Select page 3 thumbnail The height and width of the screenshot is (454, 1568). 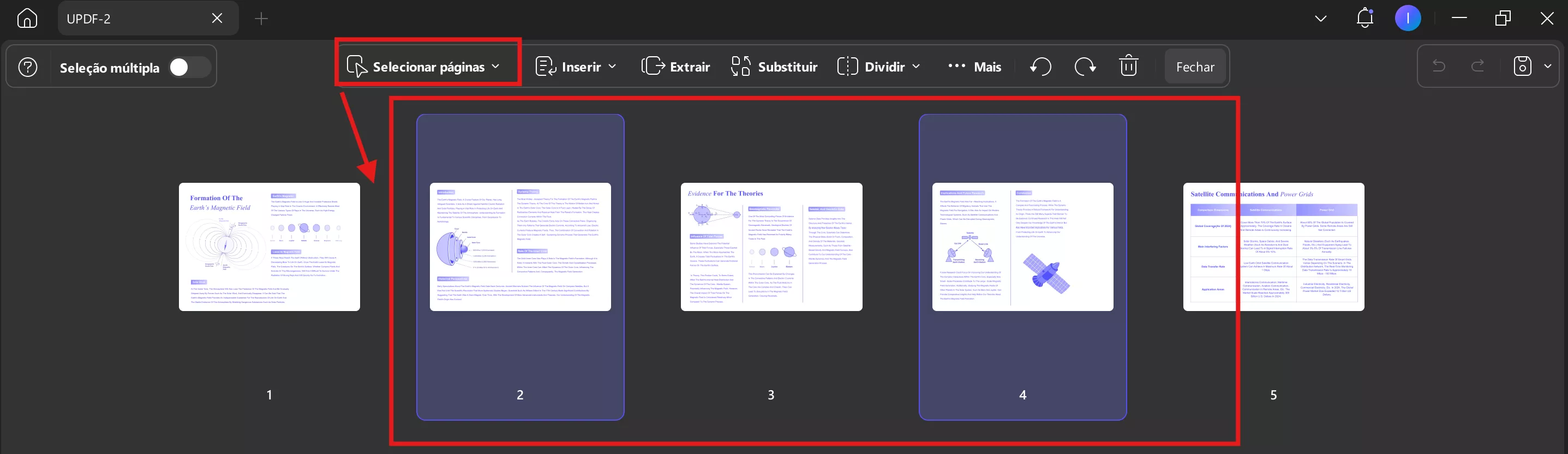click(771, 247)
